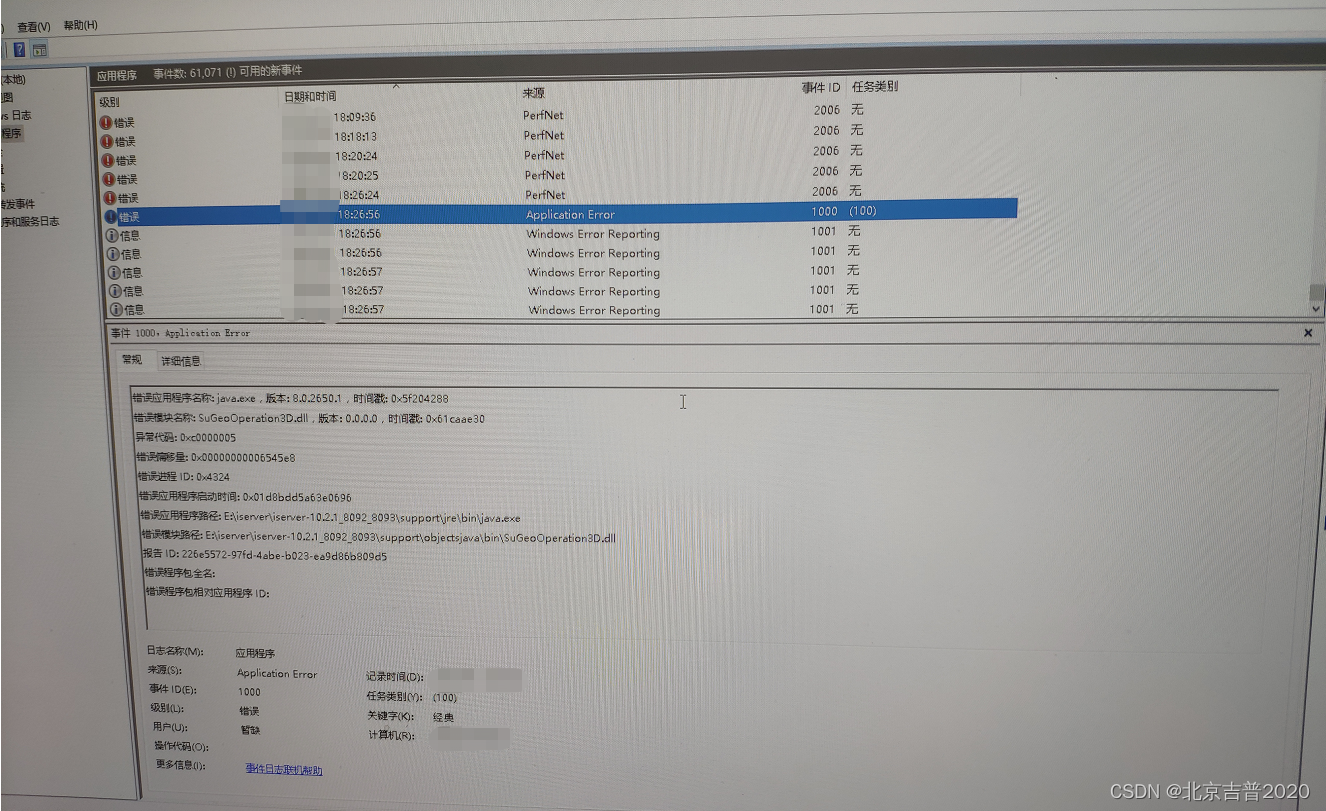
Task: Select the PerfNet source cell at 18:20:24
Action: (x=544, y=155)
